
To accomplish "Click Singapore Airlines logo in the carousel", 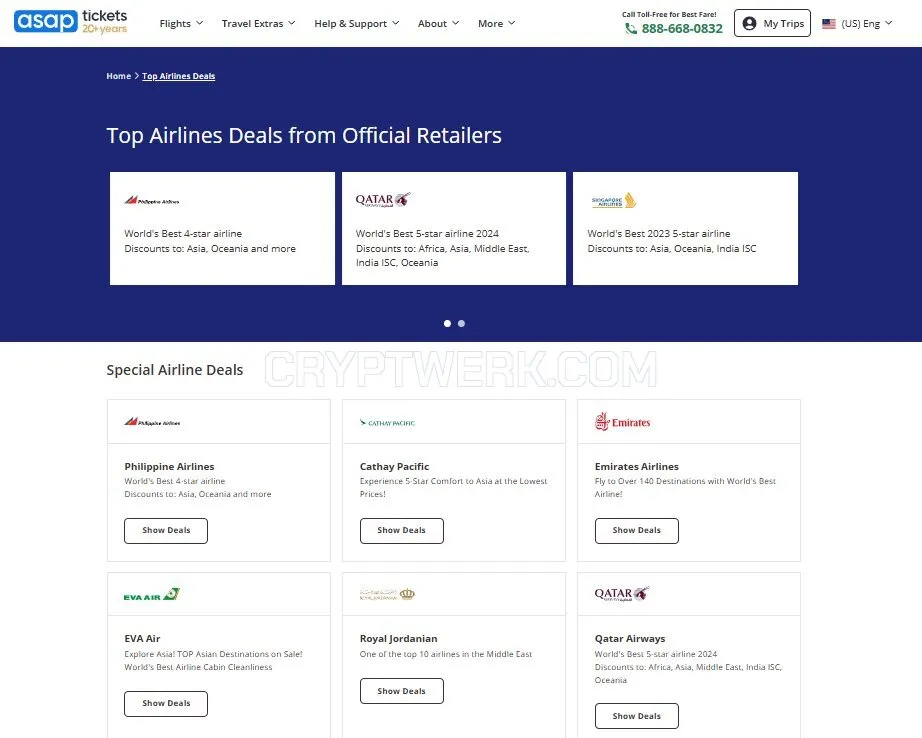I will pos(613,201).
